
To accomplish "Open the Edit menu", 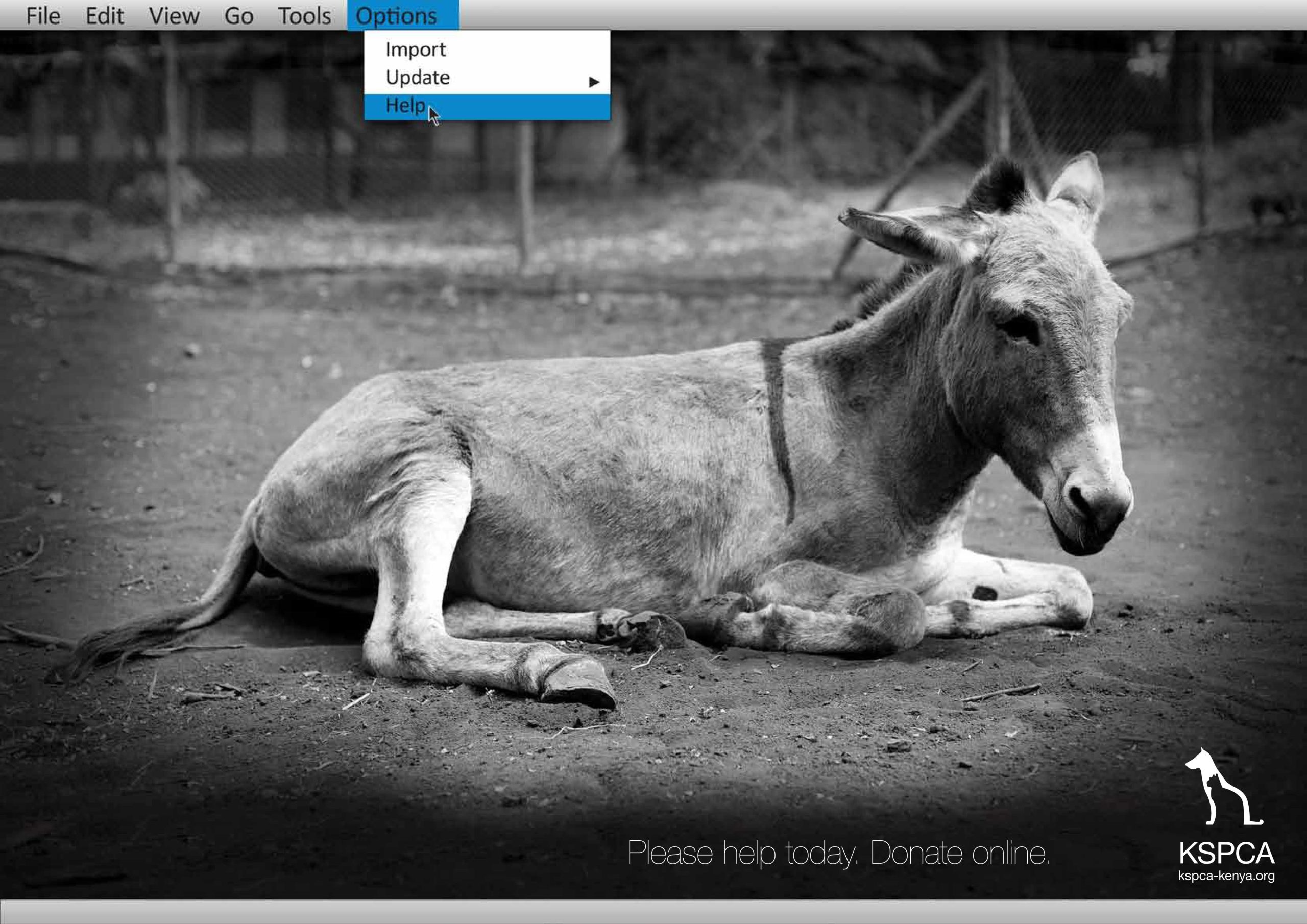I will point(105,16).
